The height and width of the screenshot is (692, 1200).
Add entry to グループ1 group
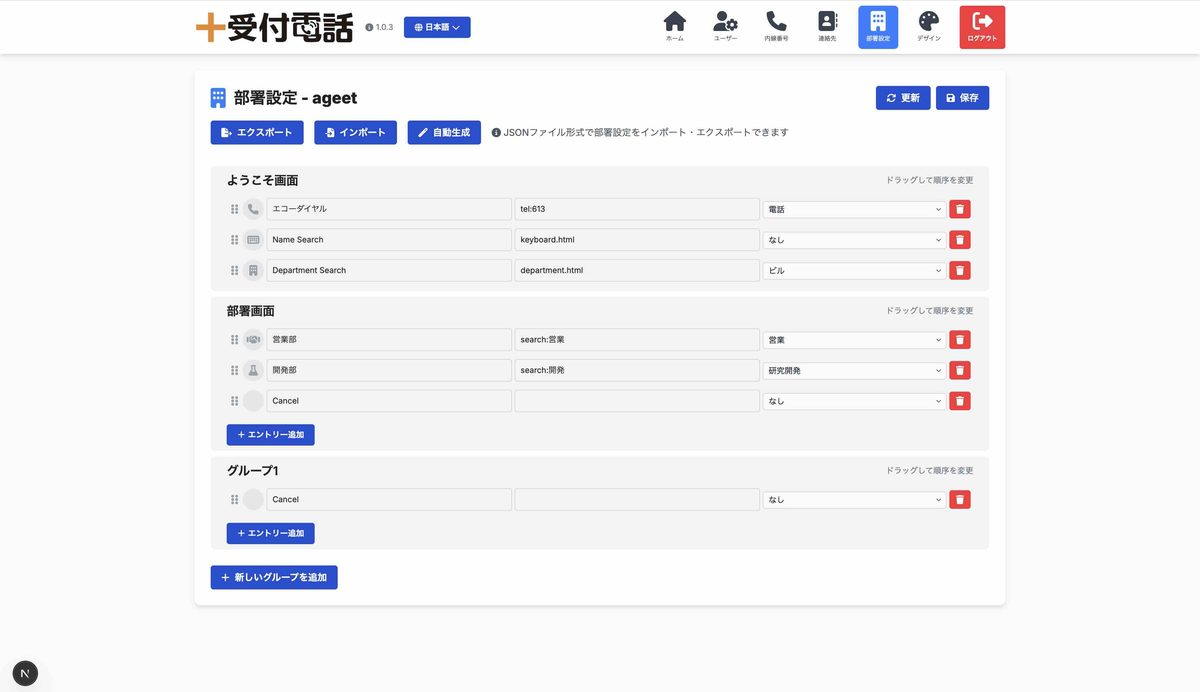point(270,533)
